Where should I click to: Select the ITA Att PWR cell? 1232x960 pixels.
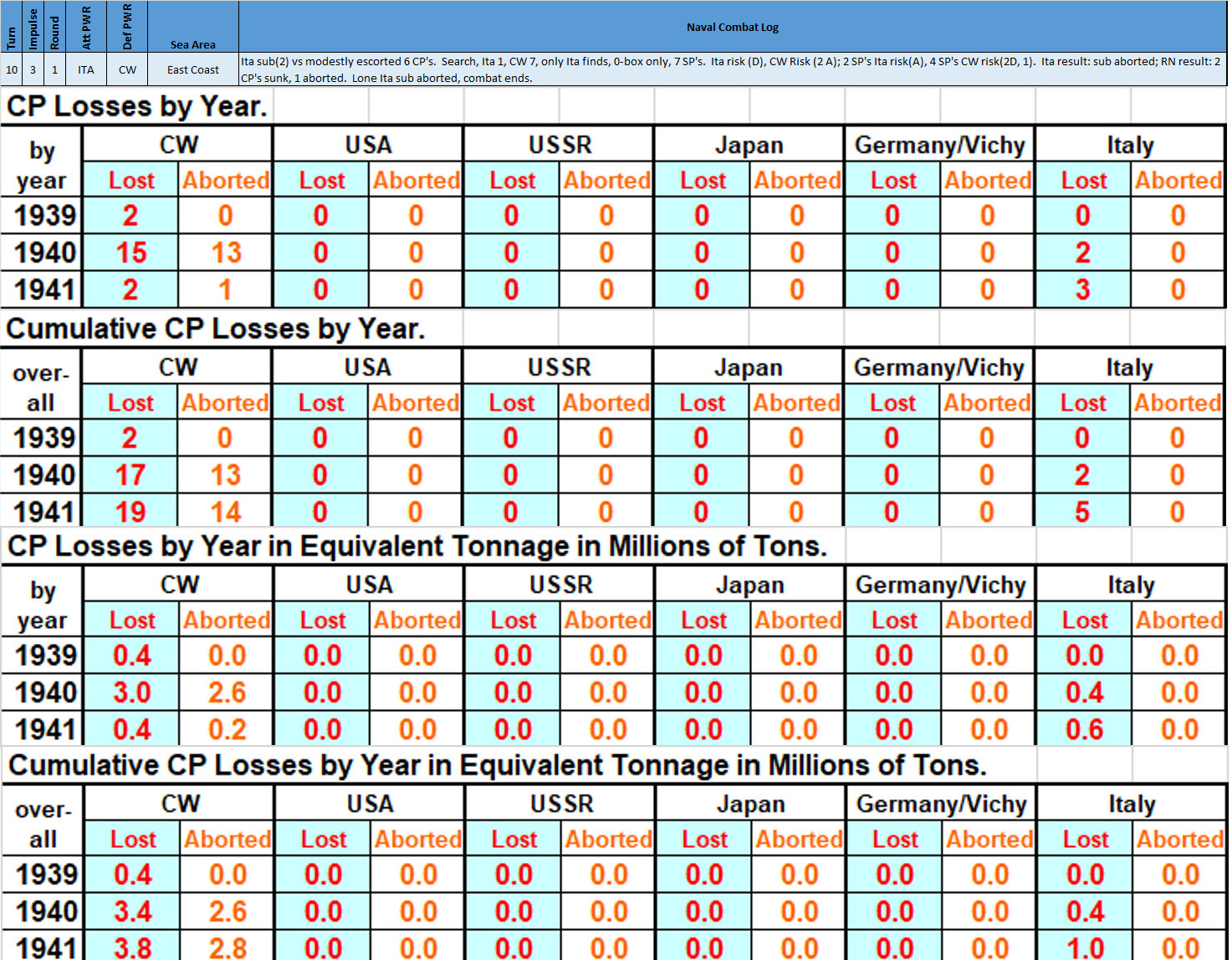point(86,69)
